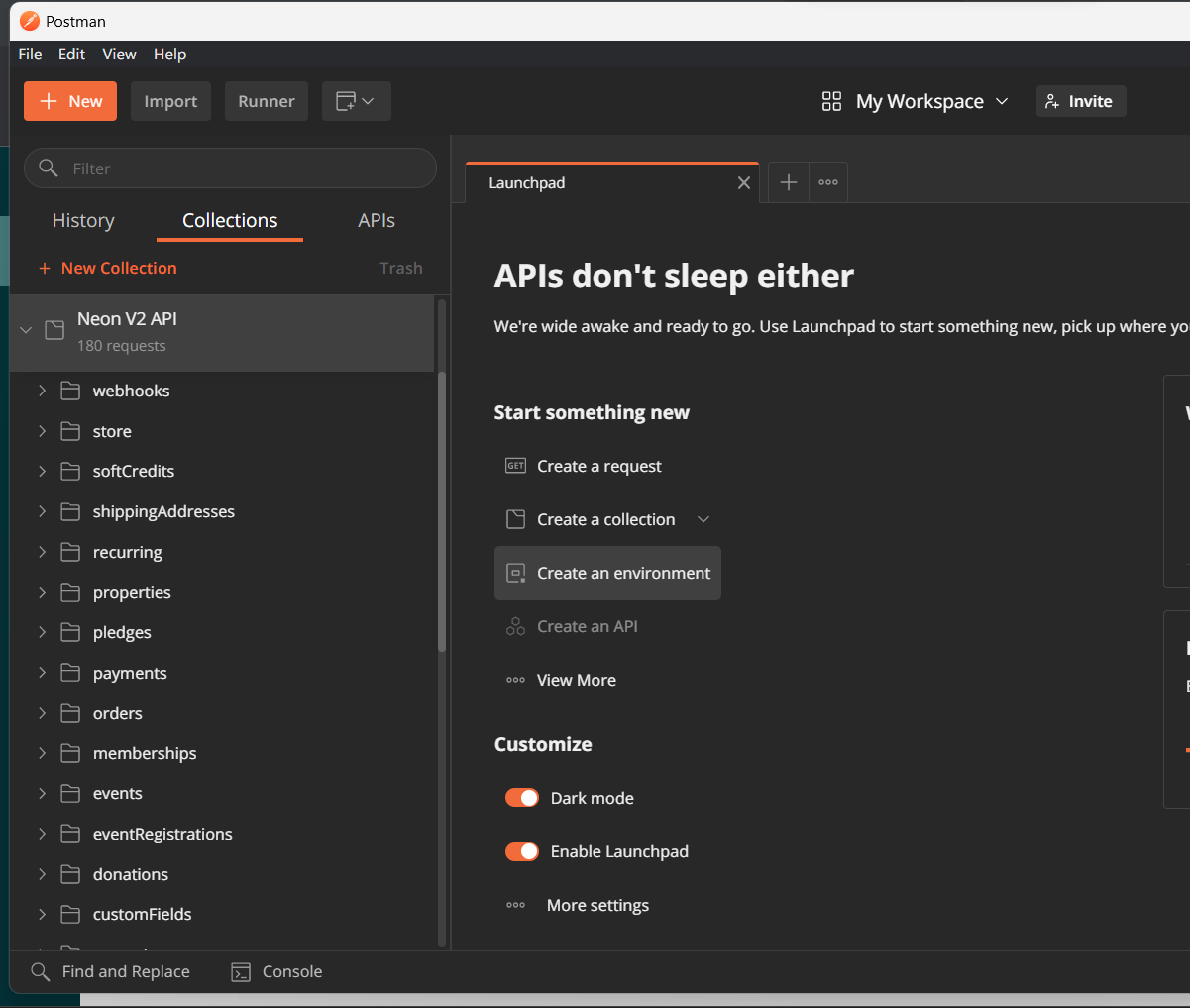Click API hexagons icon beside Create an API
Image resolution: width=1190 pixels, height=1008 pixels.
tap(515, 626)
